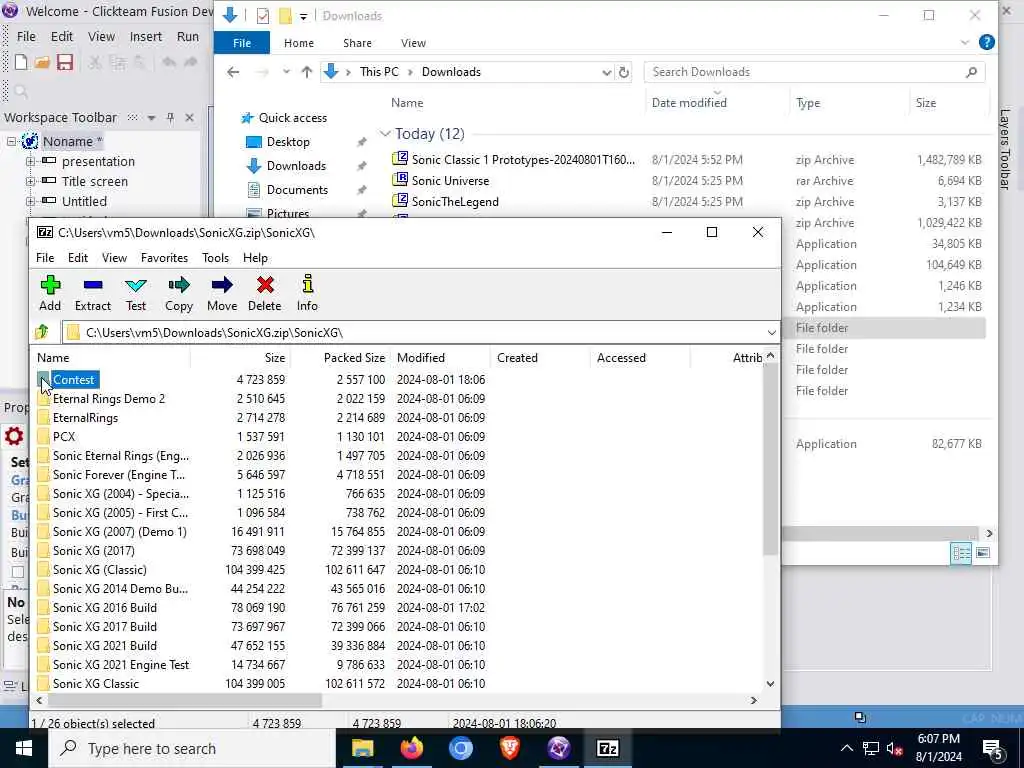Screen dimensions: 1024x768
Task: Open the 7-Zip address path dropdown
Action: [771, 332]
